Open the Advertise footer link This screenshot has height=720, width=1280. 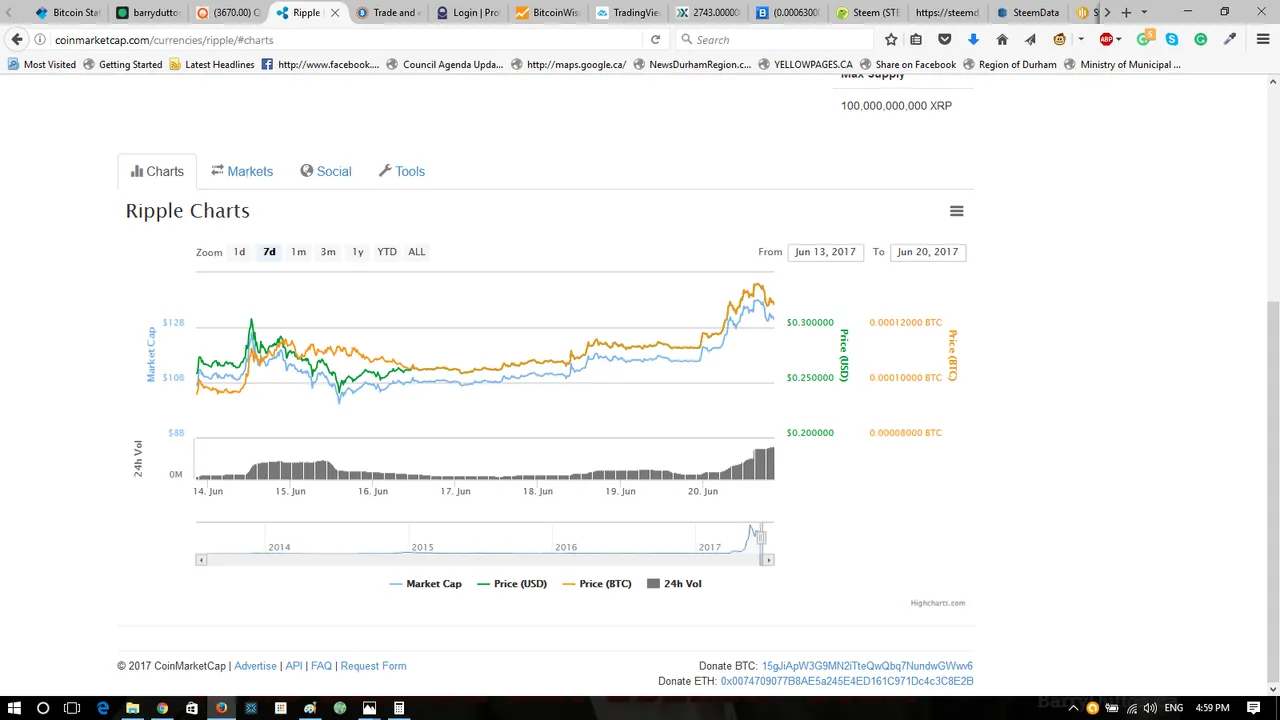click(x=255, y=666)
